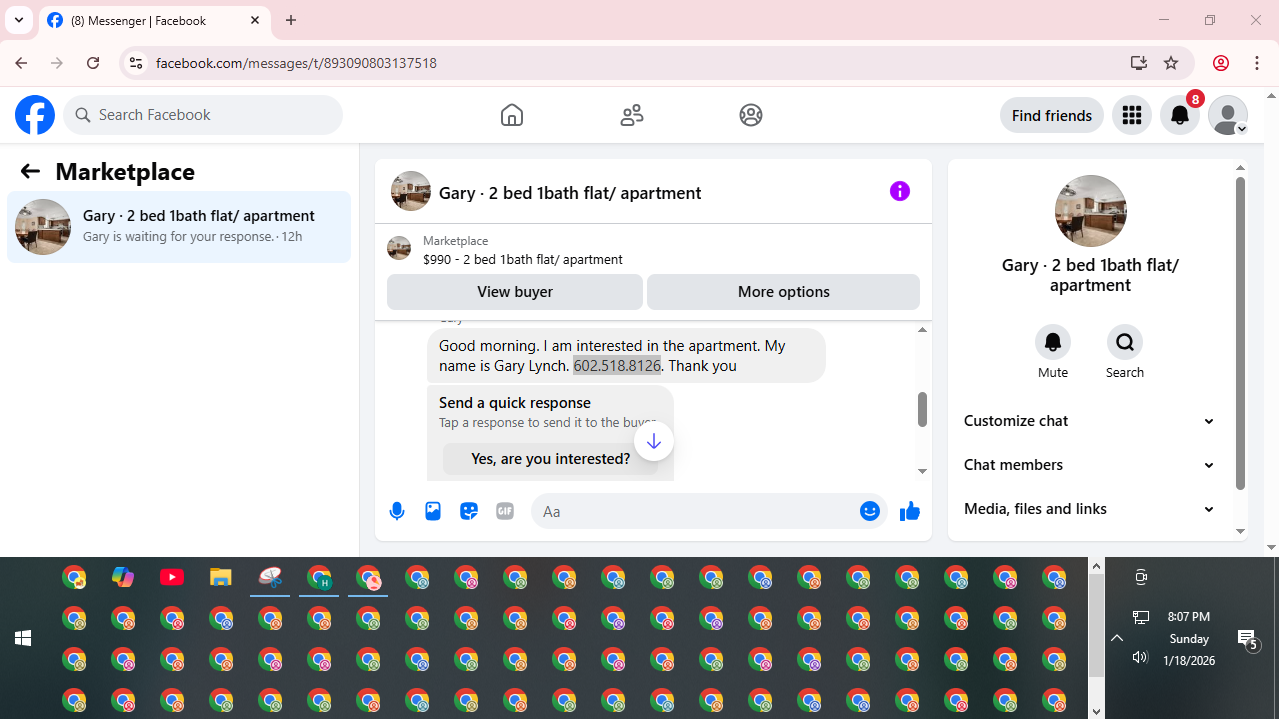The width and height of the screenshot is (1279, 719).
Task: Click the Aa message input field
Action: tap(695, 511)
